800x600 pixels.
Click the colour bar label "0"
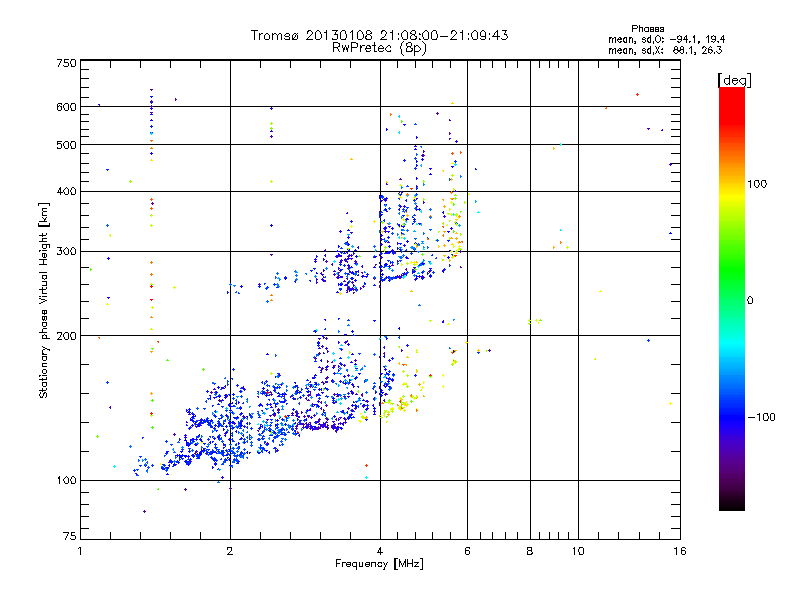point(750,301)
